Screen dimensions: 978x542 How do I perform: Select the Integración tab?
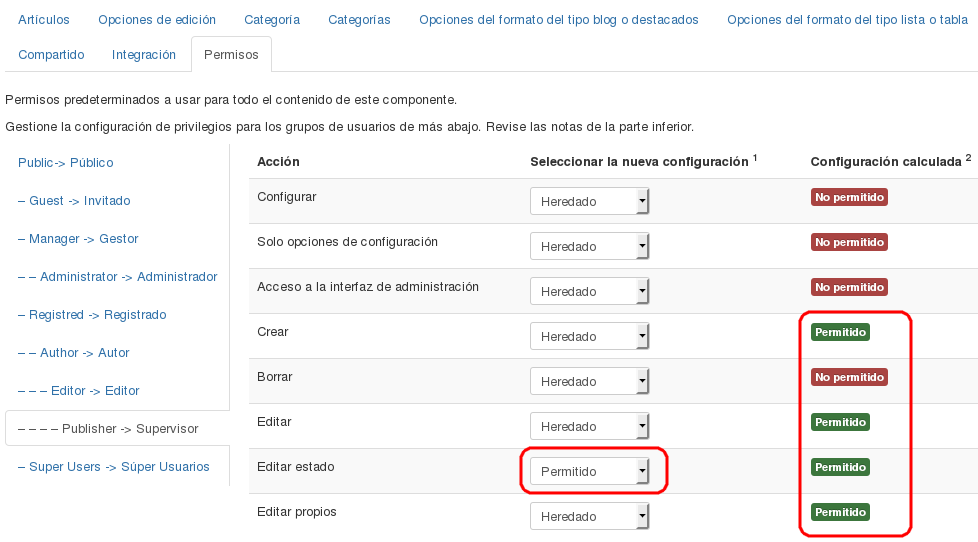click(x=144, y=55)
